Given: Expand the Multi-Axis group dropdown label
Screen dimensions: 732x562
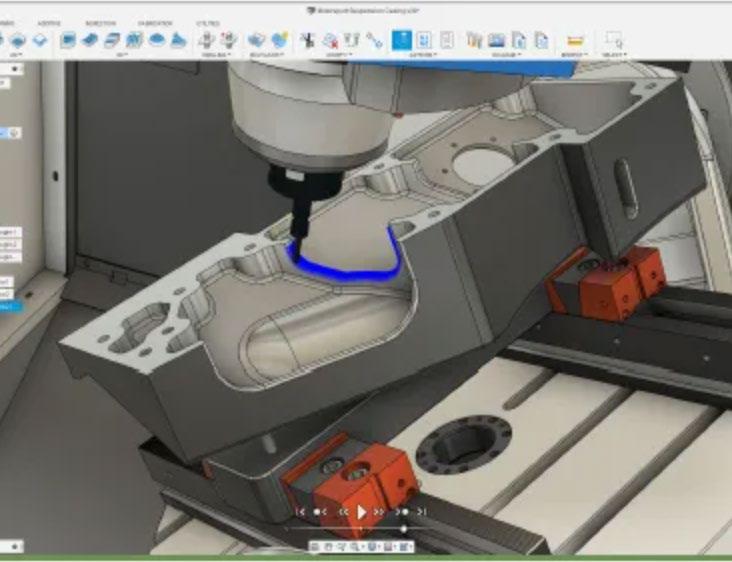Looking at the screenshot, I should point(267,55).
